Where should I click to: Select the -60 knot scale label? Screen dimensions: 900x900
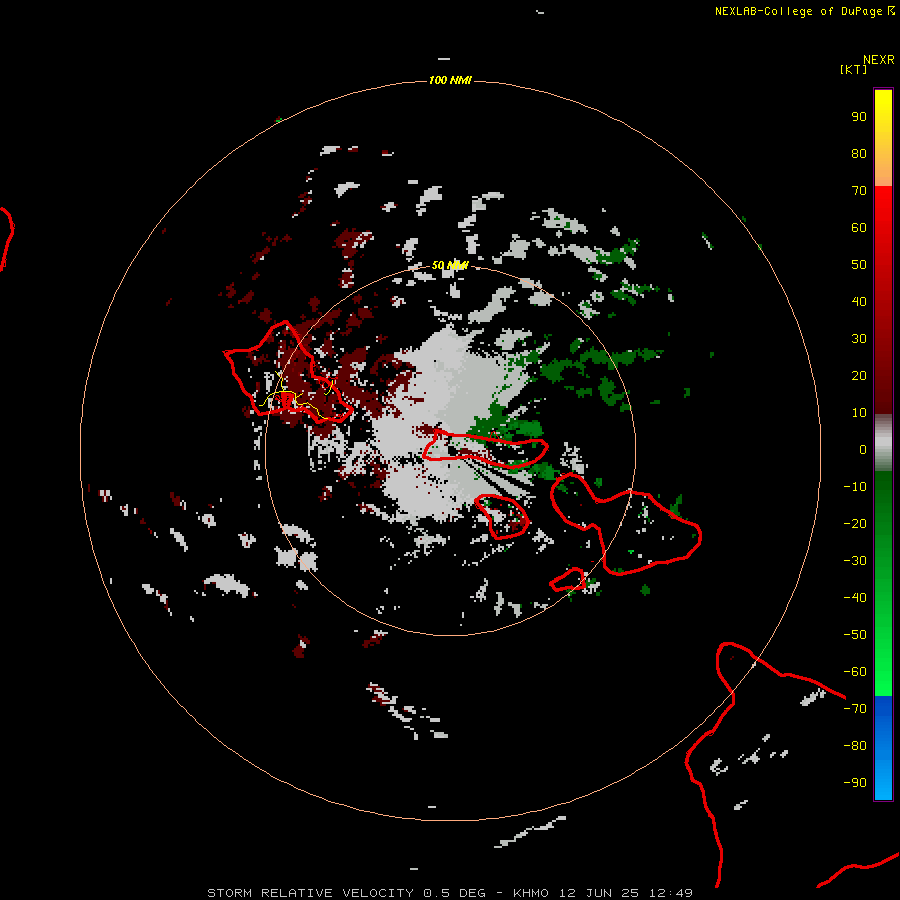point(855,672)
